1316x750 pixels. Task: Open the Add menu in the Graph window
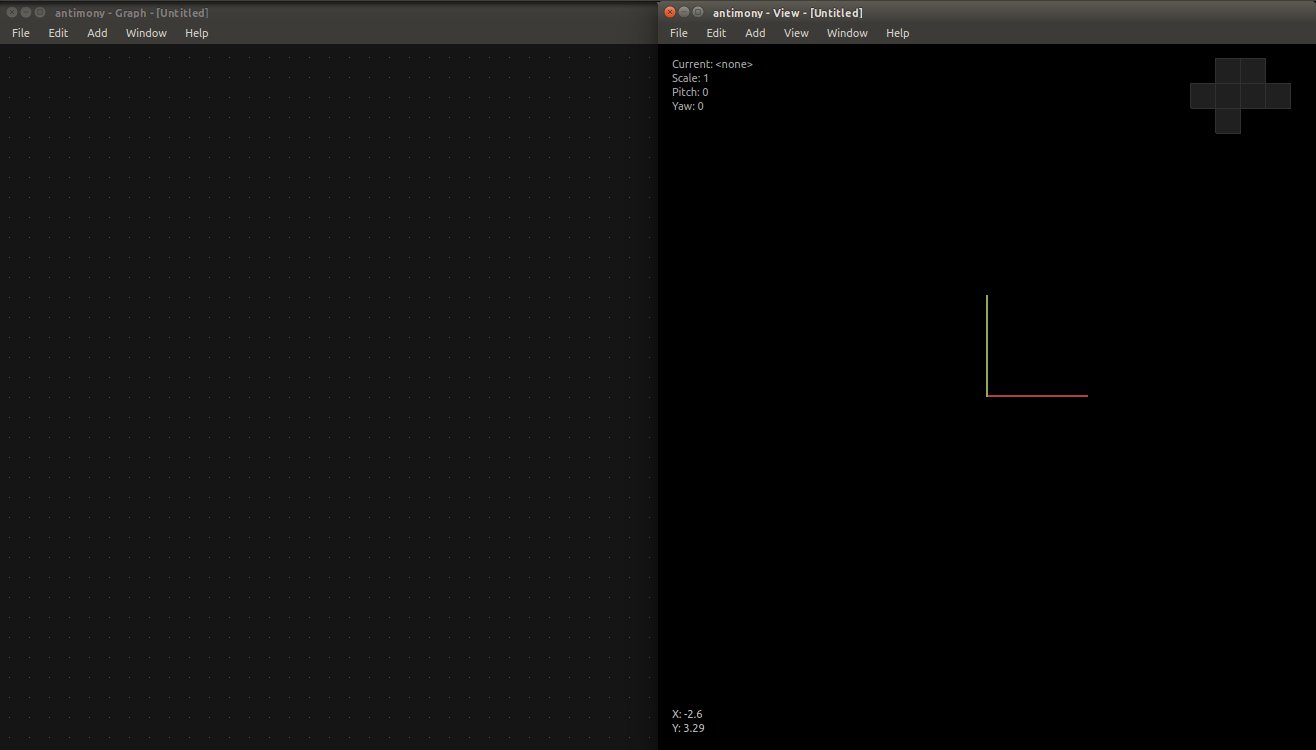click(96, 33)
